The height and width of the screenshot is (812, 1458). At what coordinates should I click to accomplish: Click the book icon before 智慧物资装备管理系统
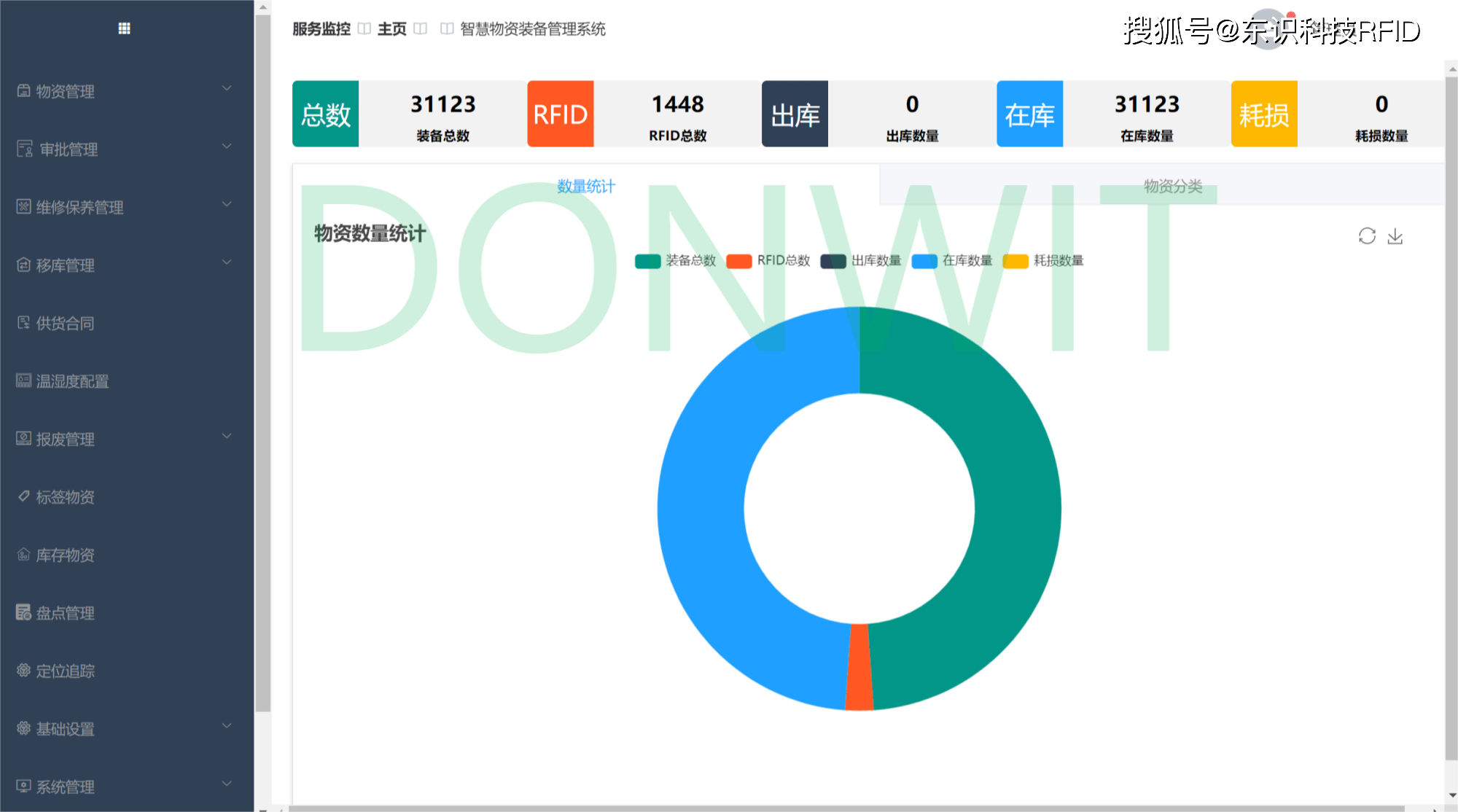447,28
